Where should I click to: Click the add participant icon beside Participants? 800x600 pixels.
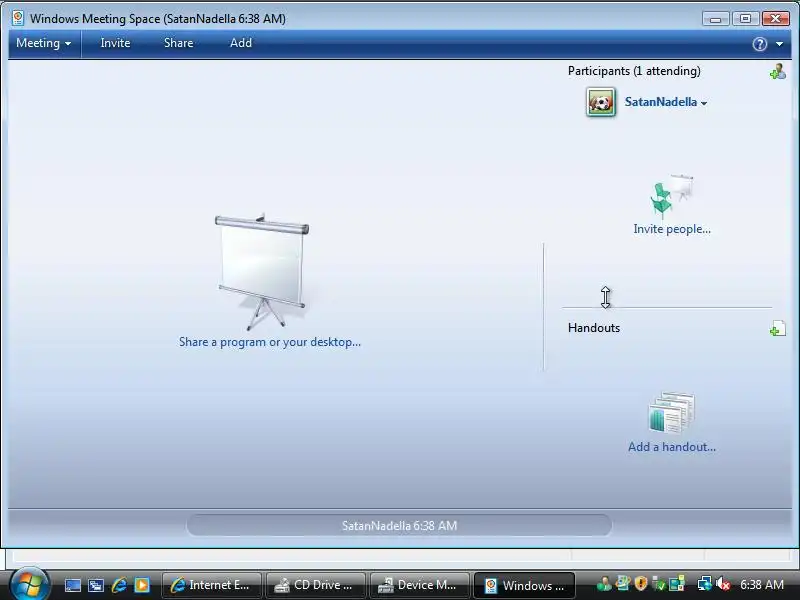(778, 71)
